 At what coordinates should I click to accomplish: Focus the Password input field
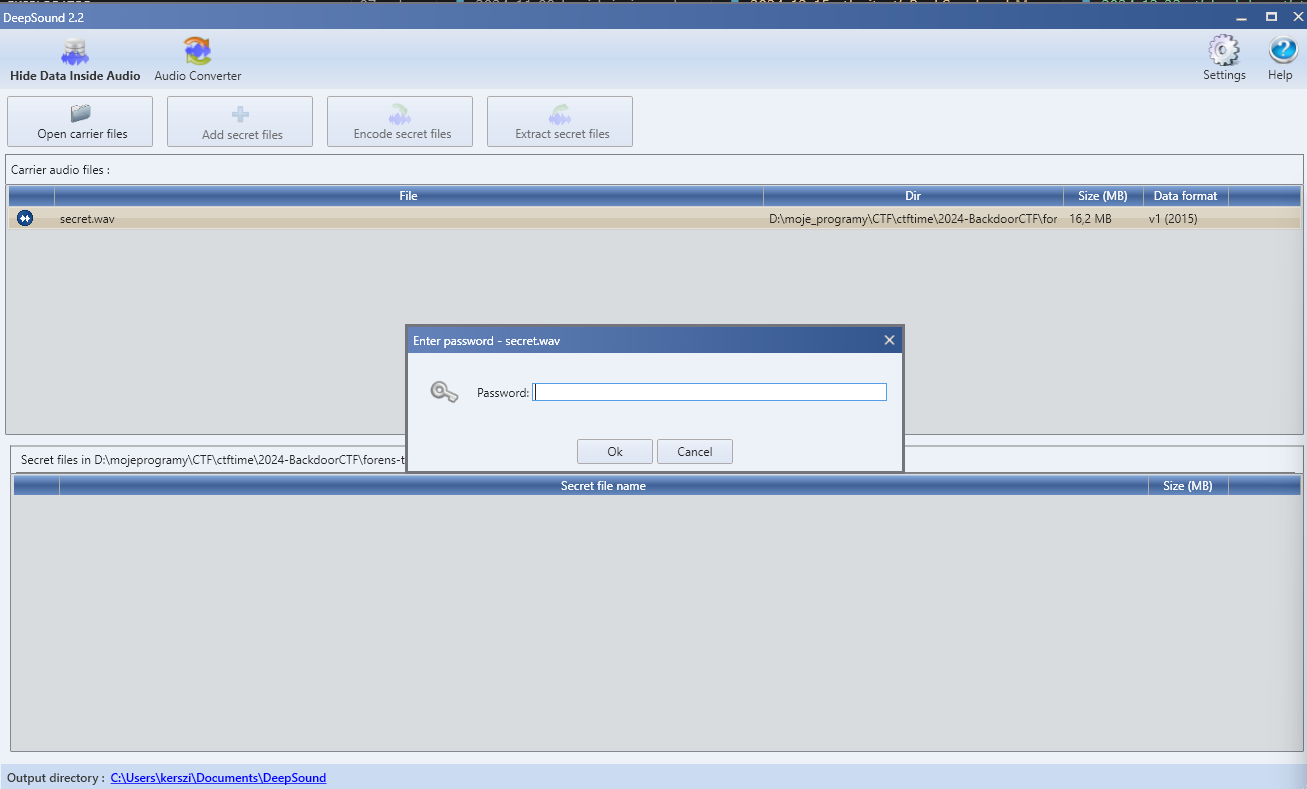pos(710,393)
